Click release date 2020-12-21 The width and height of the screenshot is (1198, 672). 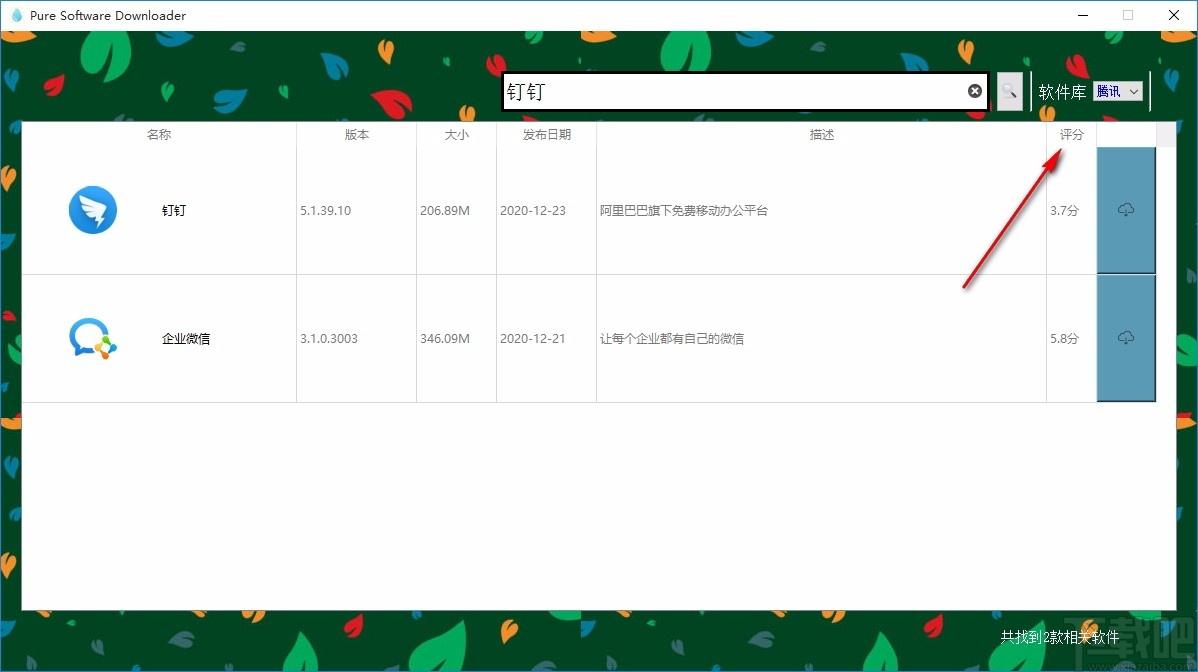click(533, 338)
